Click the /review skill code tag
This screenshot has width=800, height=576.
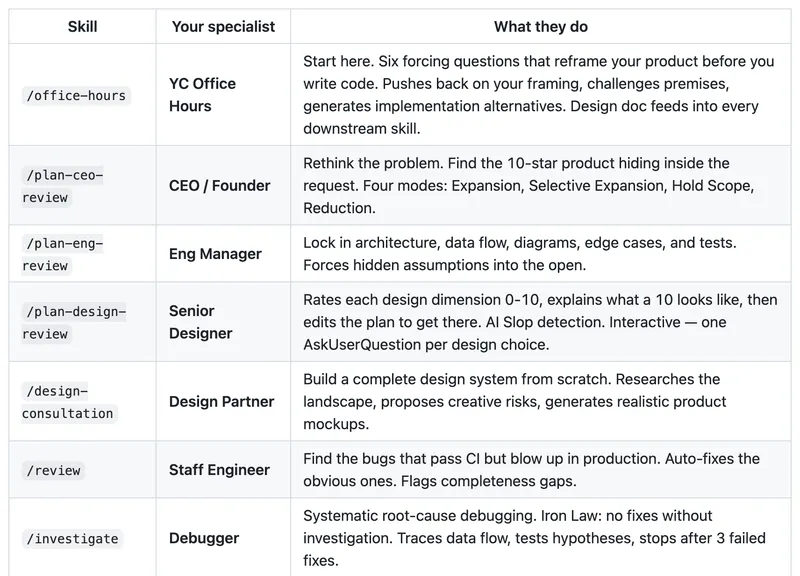click(54, 470)
